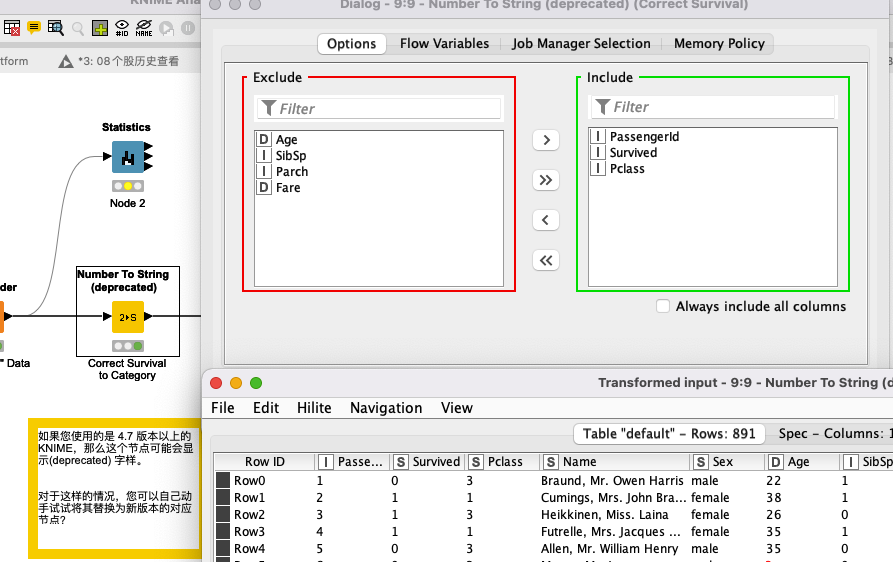The height and width of the screenshot is (562, 893).
Task: Open the File menu in table window
Action: pyautogui.click(x=223, y=408)
